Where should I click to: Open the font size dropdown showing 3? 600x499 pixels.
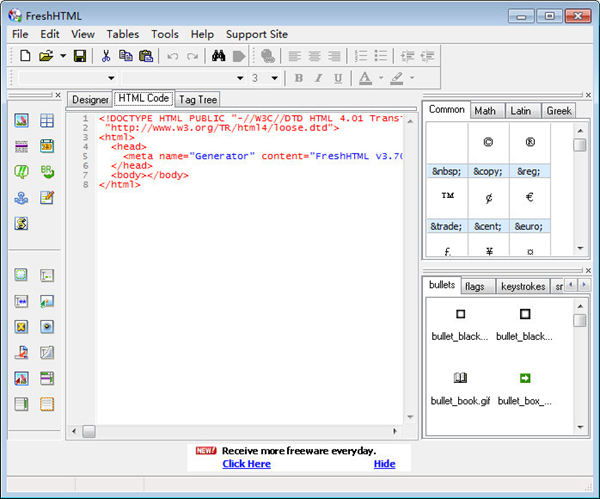tap(275, 78)
